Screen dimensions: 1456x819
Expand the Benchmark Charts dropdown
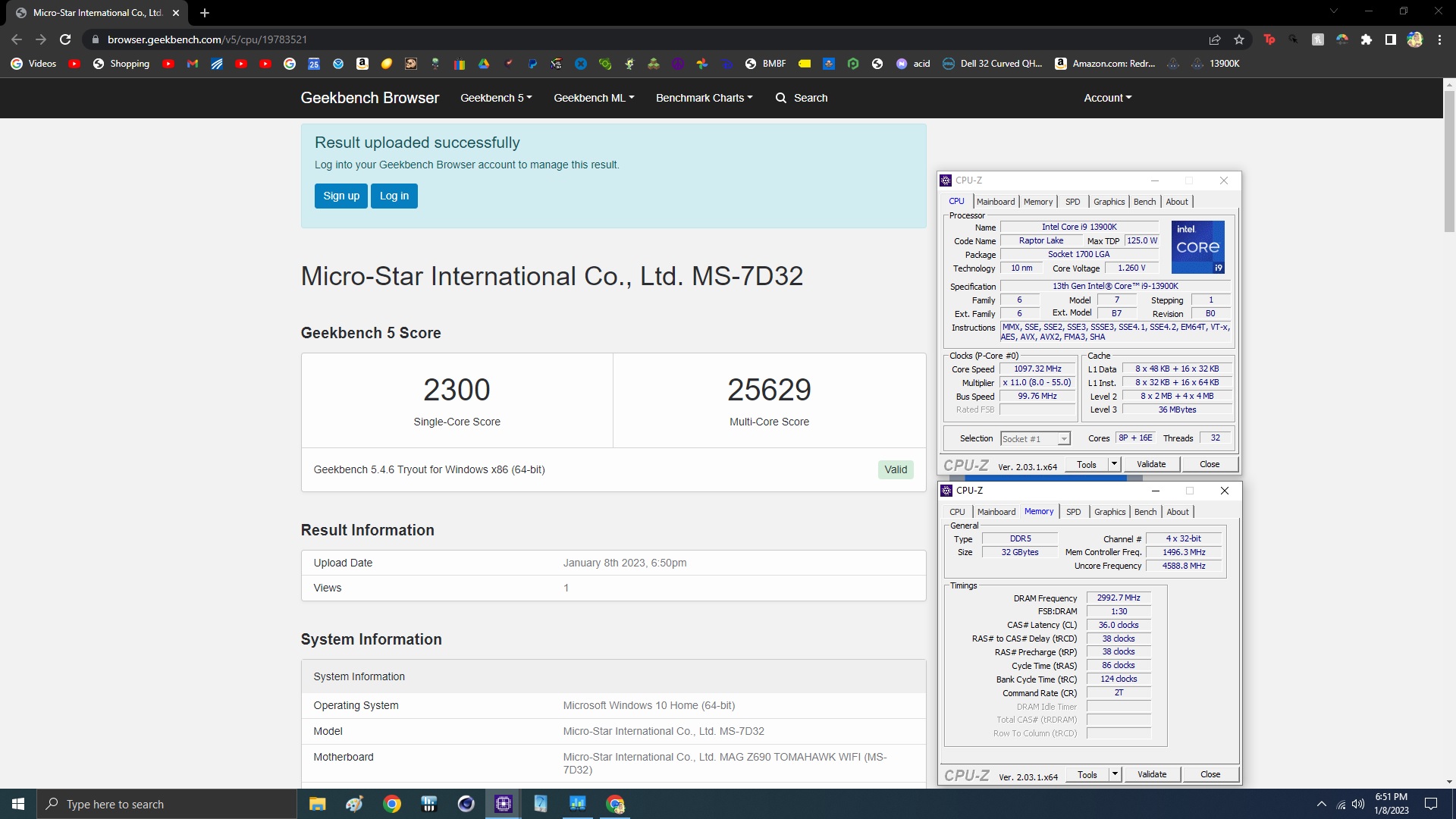(x=704, y=98)
